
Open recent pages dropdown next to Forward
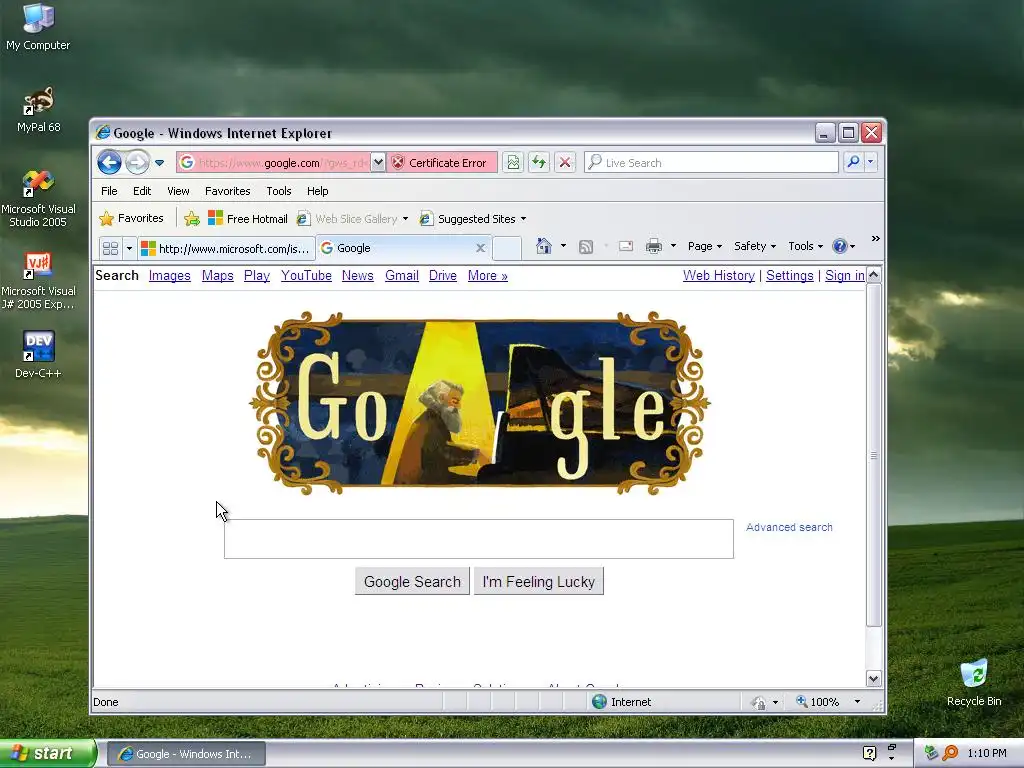pyautogui.click(x=159, y=163)
